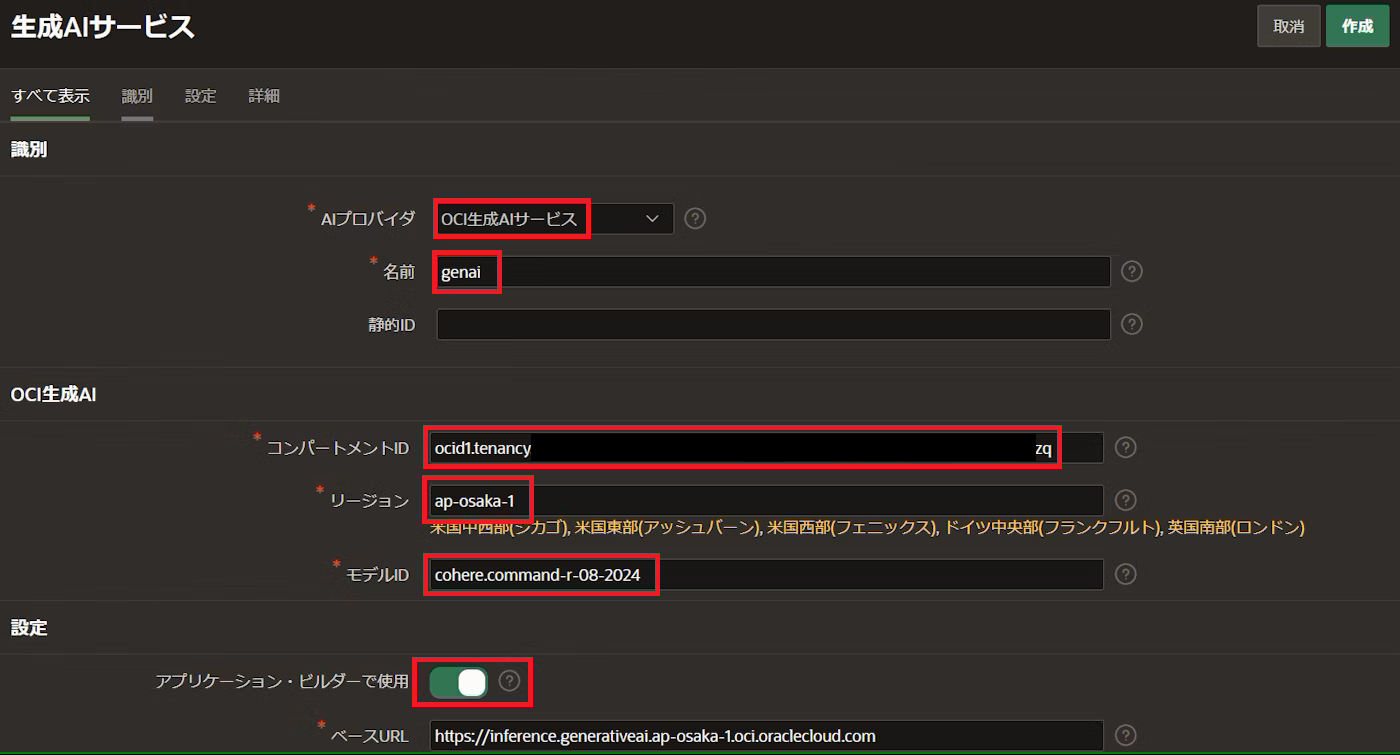This screenshot has width=1400, height=755.
Task: Show help for リージョン field
Action: click(1125, 500)
